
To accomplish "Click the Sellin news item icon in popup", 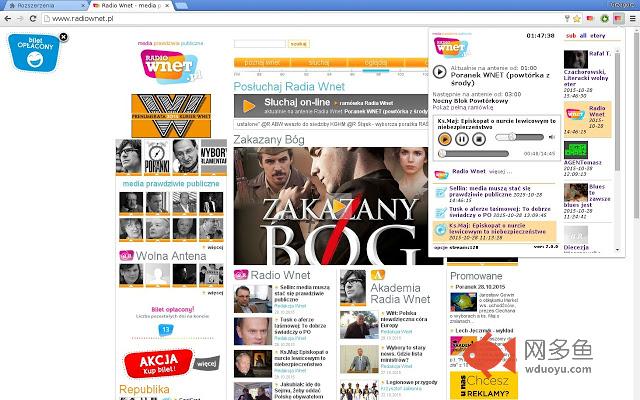I will pos(440,192).
